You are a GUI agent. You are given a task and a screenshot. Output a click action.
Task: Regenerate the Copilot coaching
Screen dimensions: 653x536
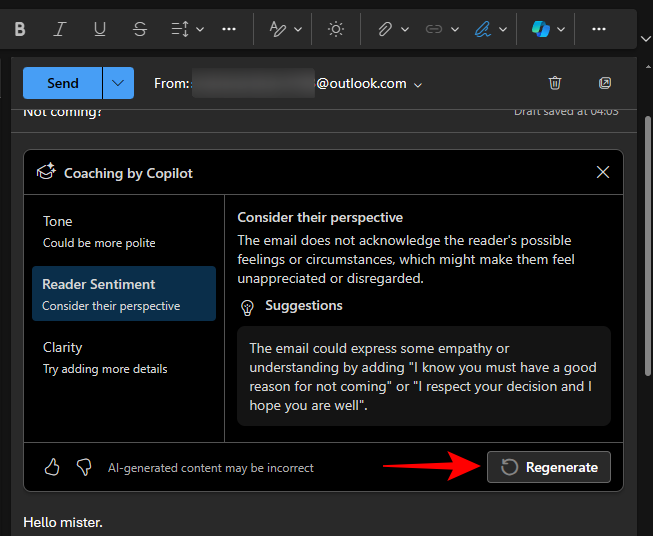coord(548,467)
